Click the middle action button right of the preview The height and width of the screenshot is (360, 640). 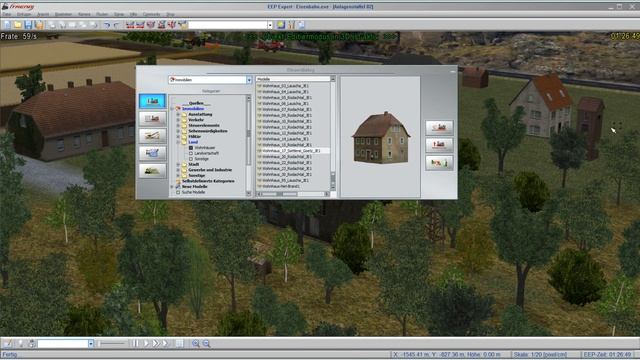[x=439, y=145]
